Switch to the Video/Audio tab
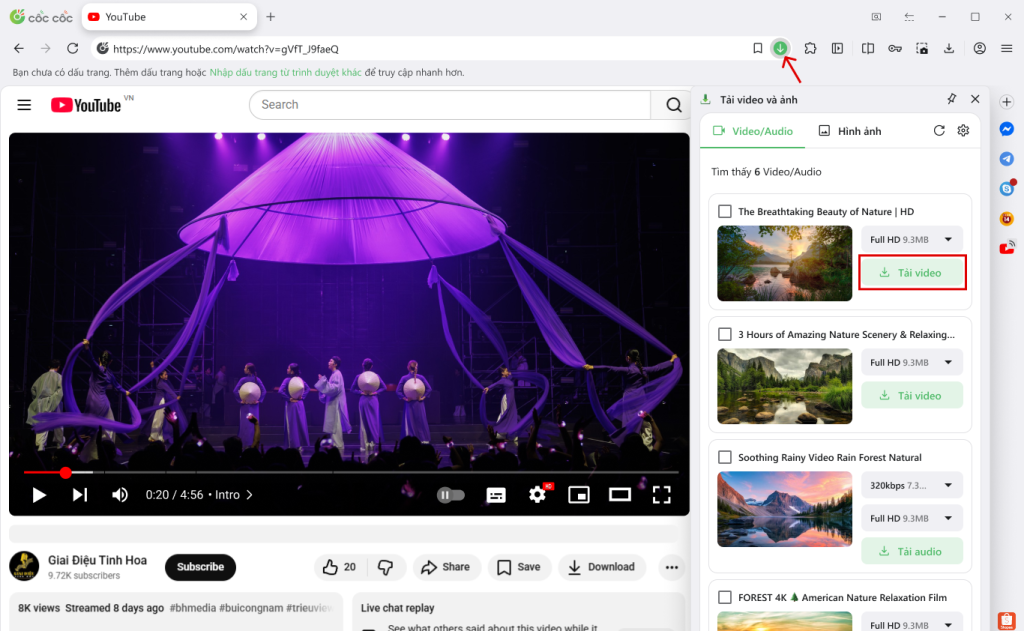Screen dimensions: 1024x631 point(752,131)
